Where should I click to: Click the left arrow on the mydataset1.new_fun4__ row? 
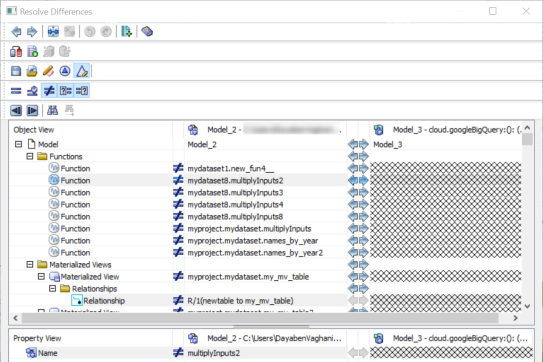353,169
